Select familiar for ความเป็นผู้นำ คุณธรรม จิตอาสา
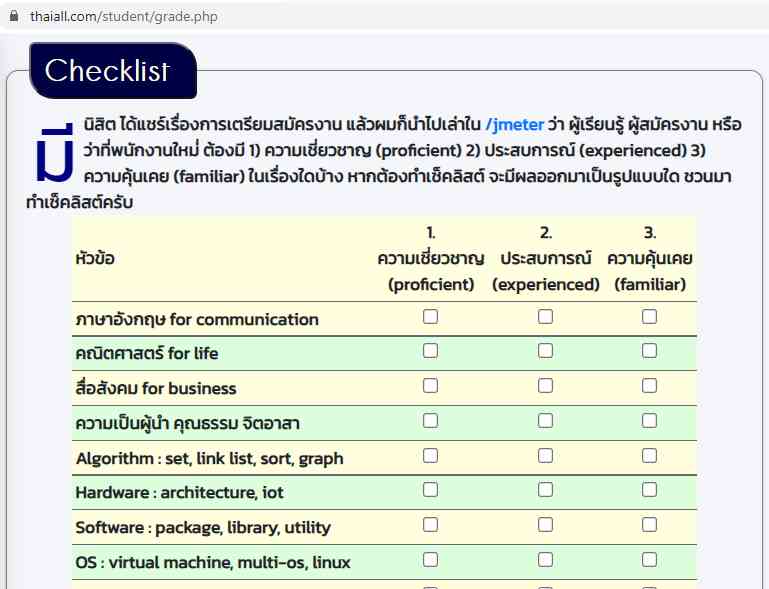Screen dimensions: 769x589 (650, 421)
